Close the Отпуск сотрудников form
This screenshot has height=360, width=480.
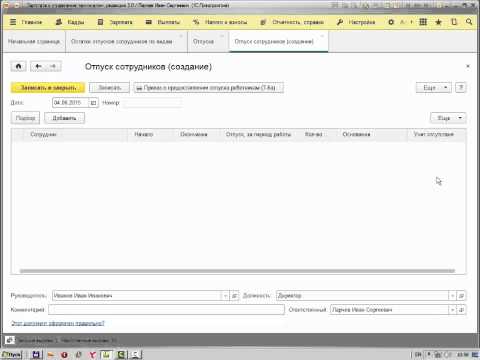468,66
